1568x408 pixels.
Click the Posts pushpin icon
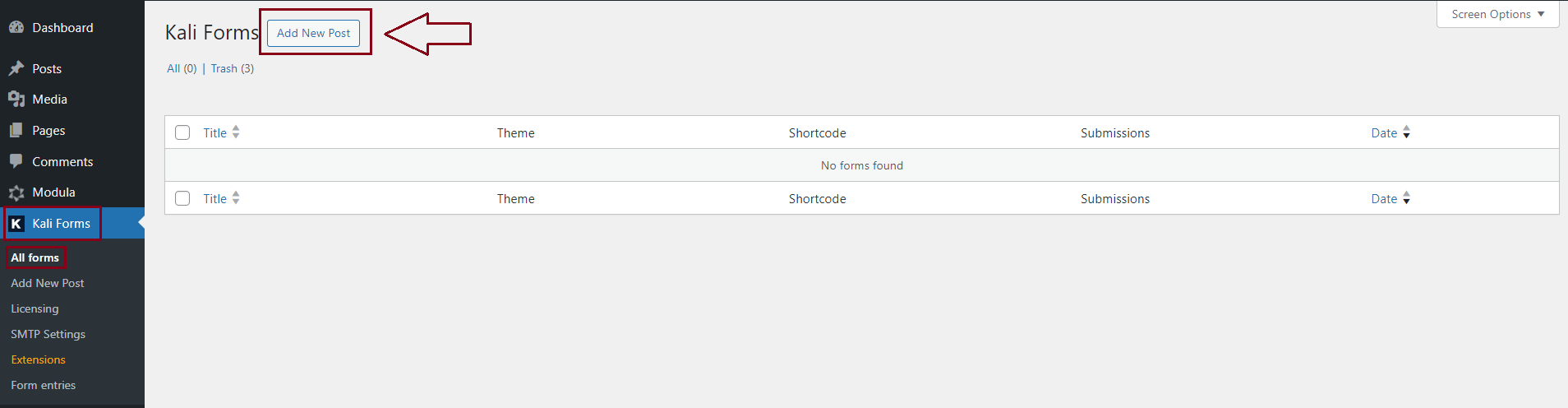tap(16, 68)
